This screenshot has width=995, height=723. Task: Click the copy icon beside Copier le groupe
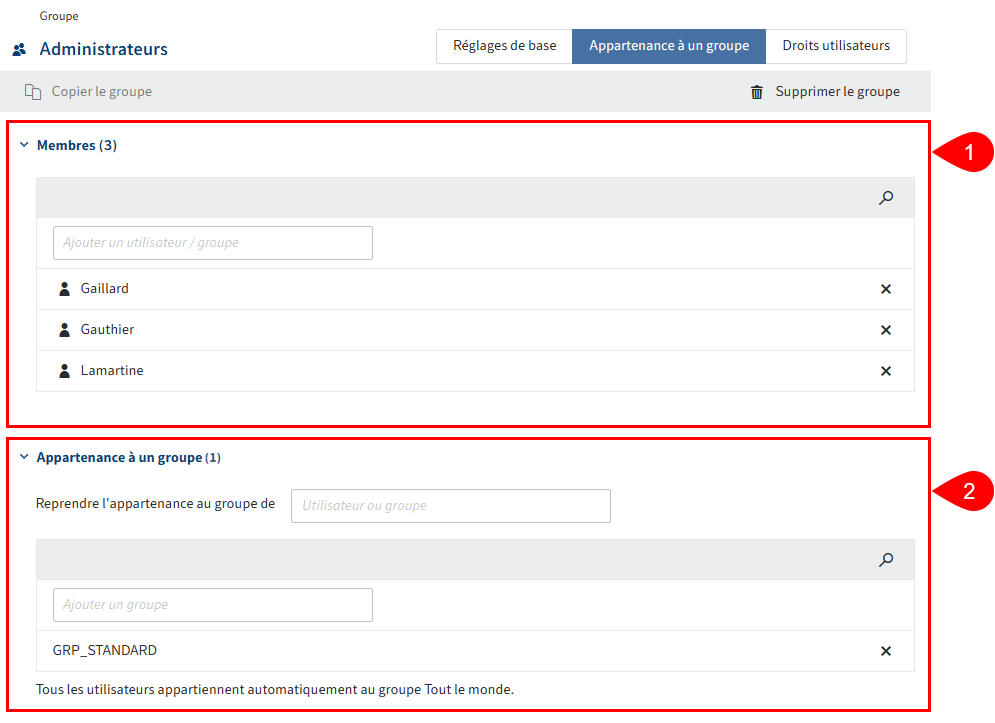tap(33, 92)
